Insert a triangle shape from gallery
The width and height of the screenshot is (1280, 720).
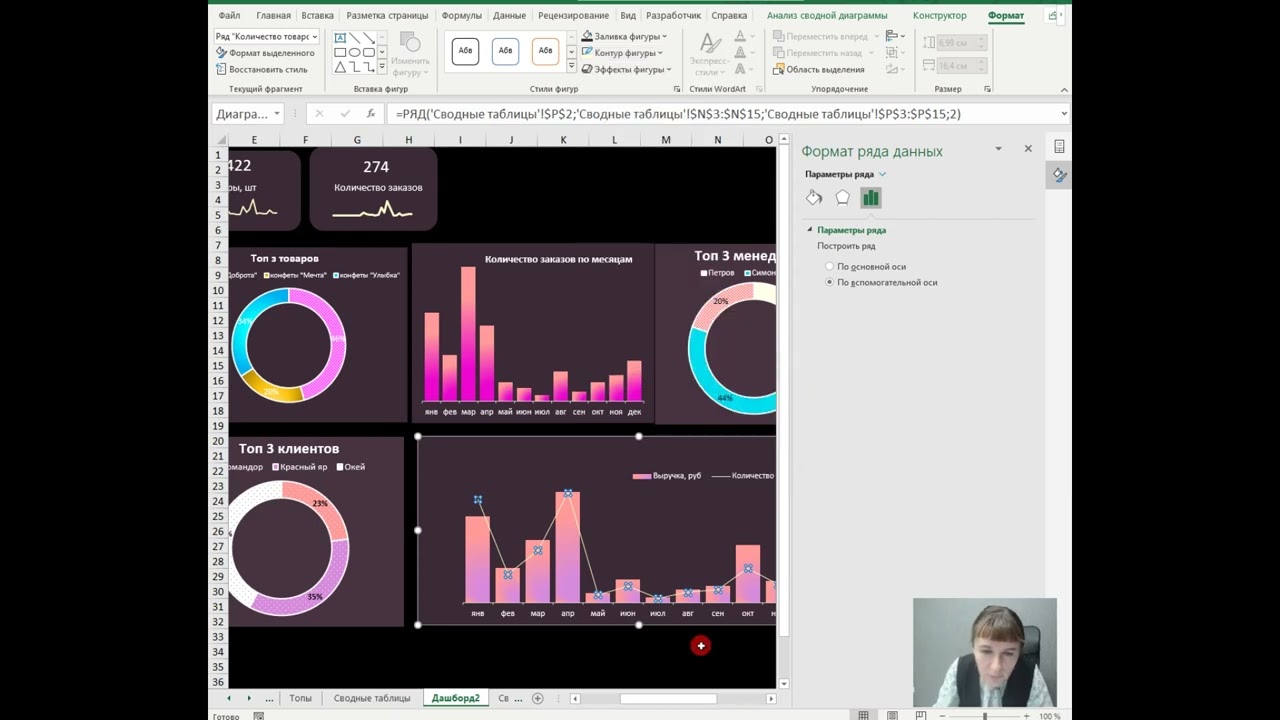[340, 68]
